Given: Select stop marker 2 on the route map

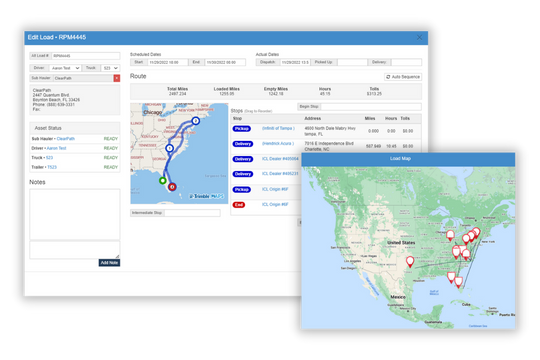Looking at the screenshot, I should coord(196,121).
